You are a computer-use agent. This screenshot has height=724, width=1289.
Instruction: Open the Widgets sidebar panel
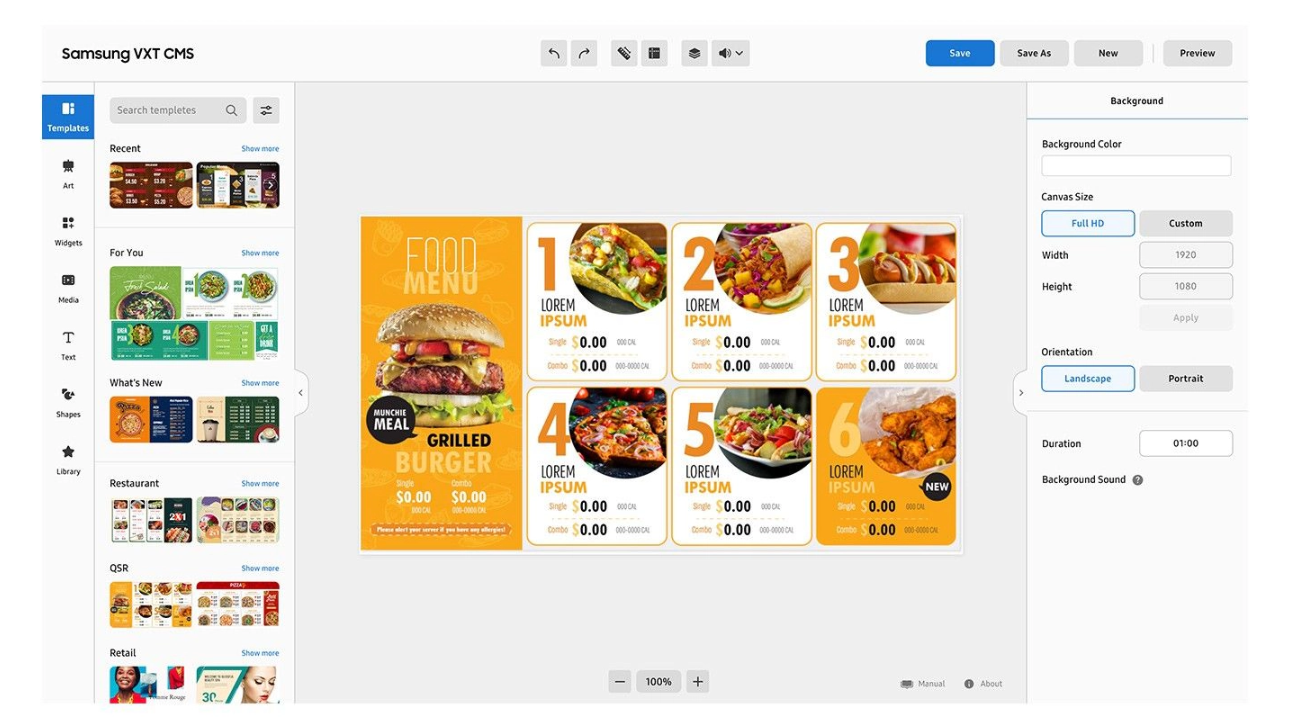point(68,230)
